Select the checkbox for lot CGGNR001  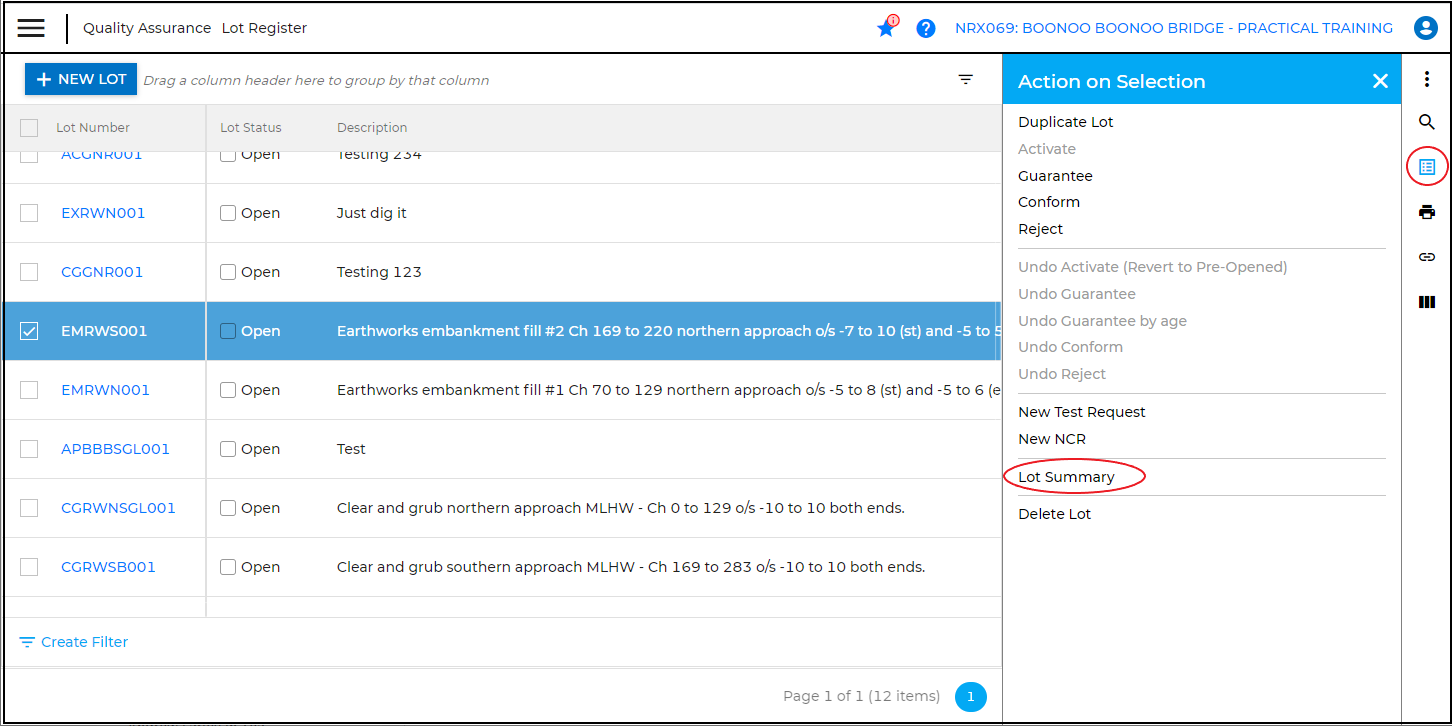pyautogui.click(x=29, y=272)
